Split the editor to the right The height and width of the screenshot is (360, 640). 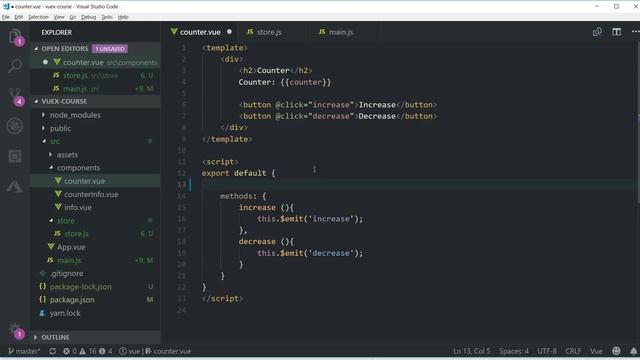click(x=616, y=32)
